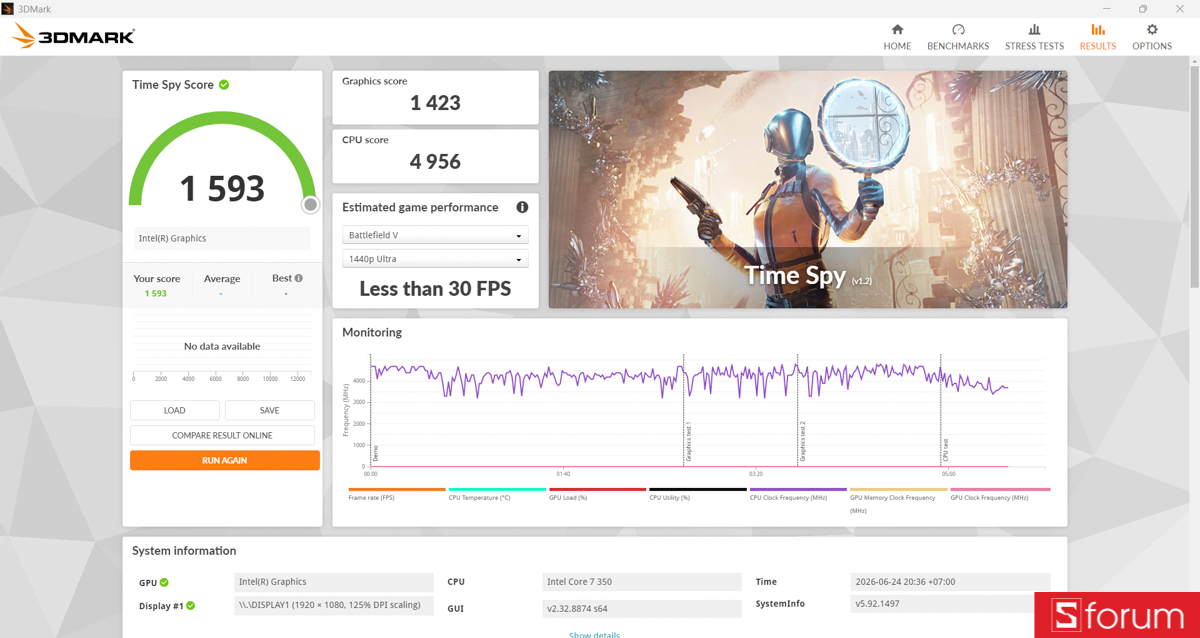Click the CPU score 4 956
This screenshot has height=638, width=1200.
coord(435,161)
